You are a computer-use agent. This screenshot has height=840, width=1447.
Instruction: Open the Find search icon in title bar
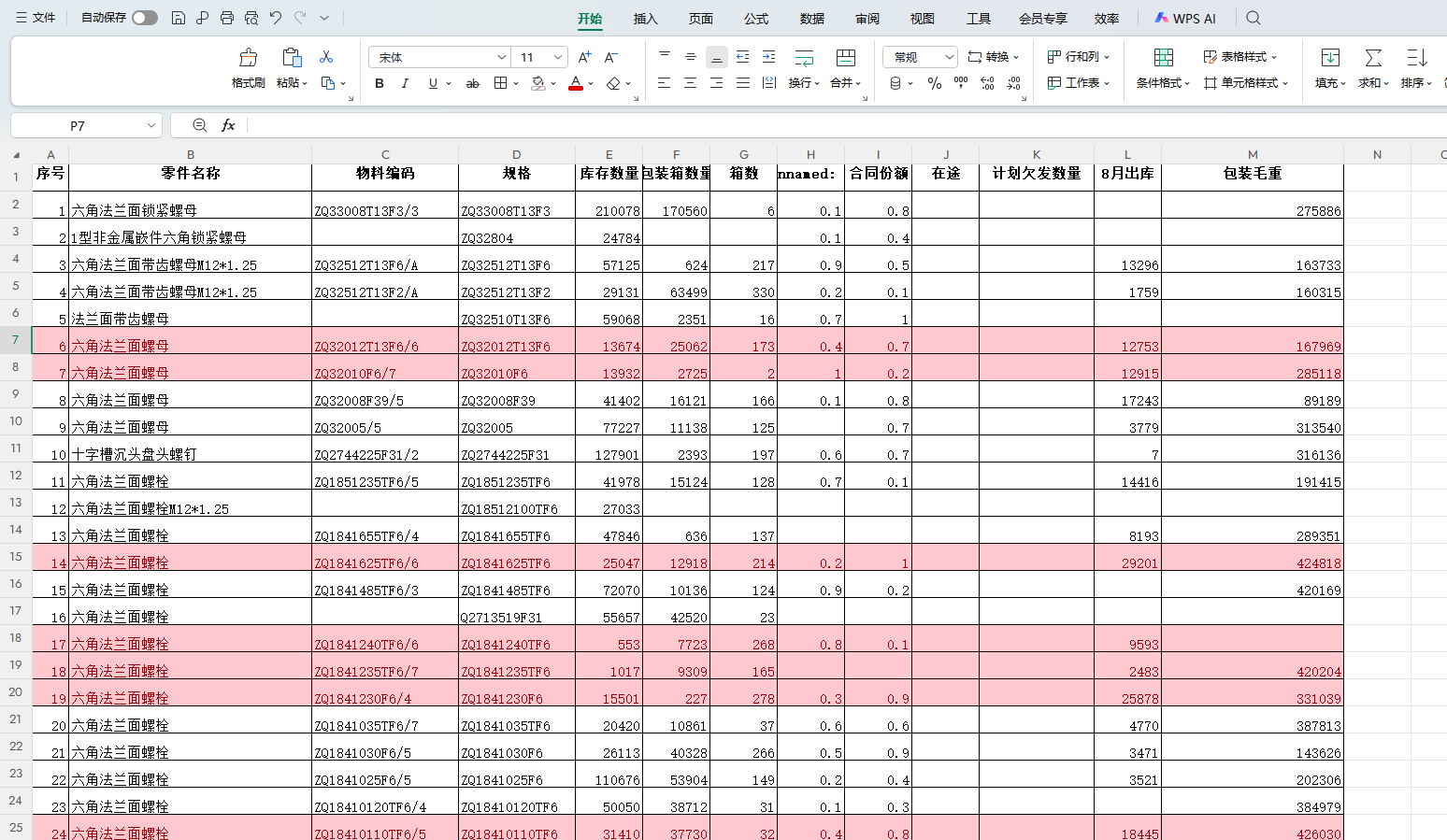[1254, 18]
